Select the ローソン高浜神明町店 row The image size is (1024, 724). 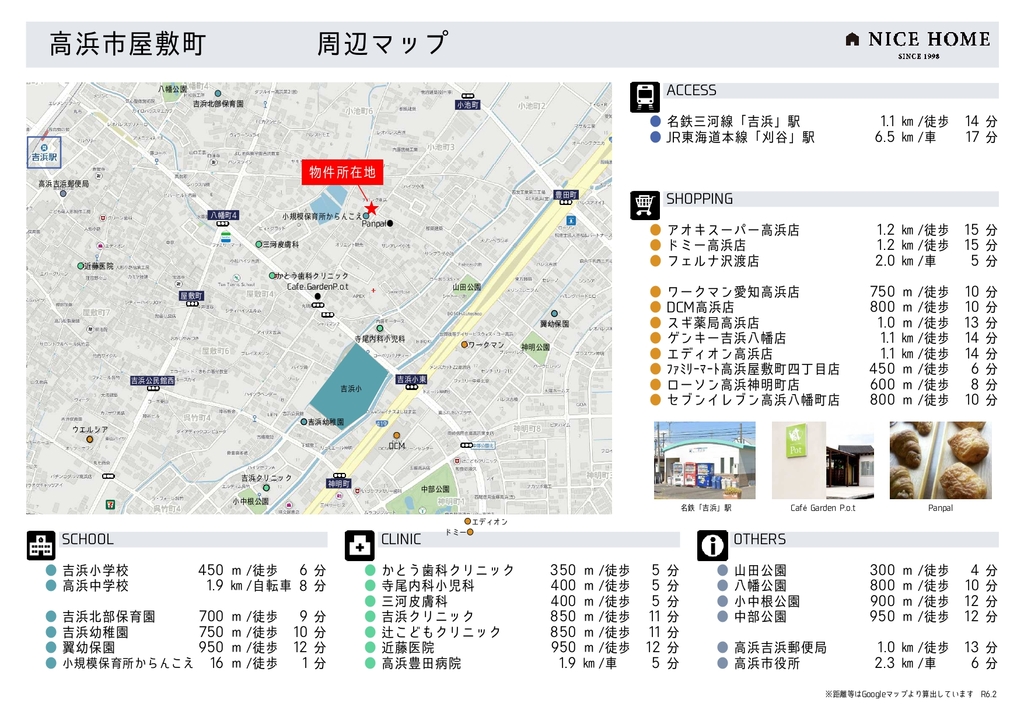tap(824, 385)
